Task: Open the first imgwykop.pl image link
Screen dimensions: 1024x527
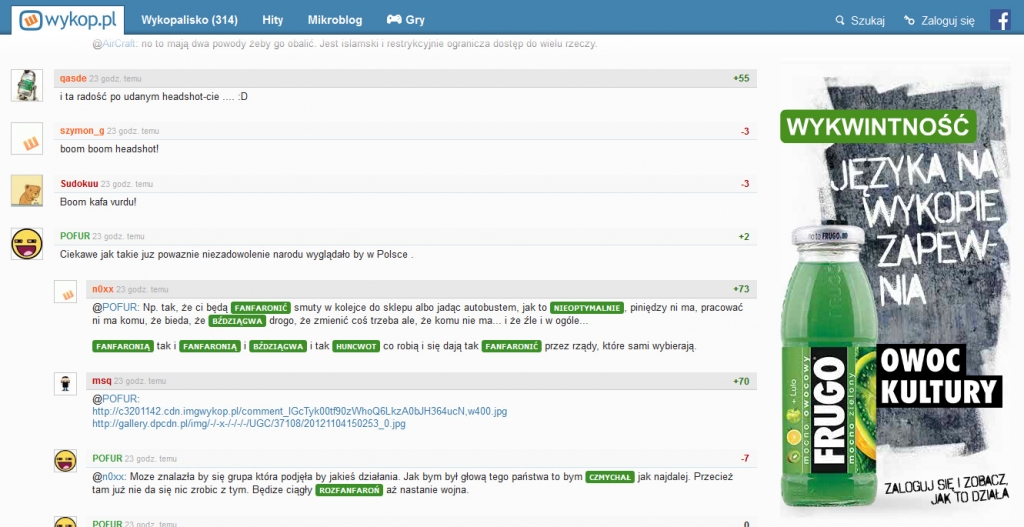Action: click(299, 411)
